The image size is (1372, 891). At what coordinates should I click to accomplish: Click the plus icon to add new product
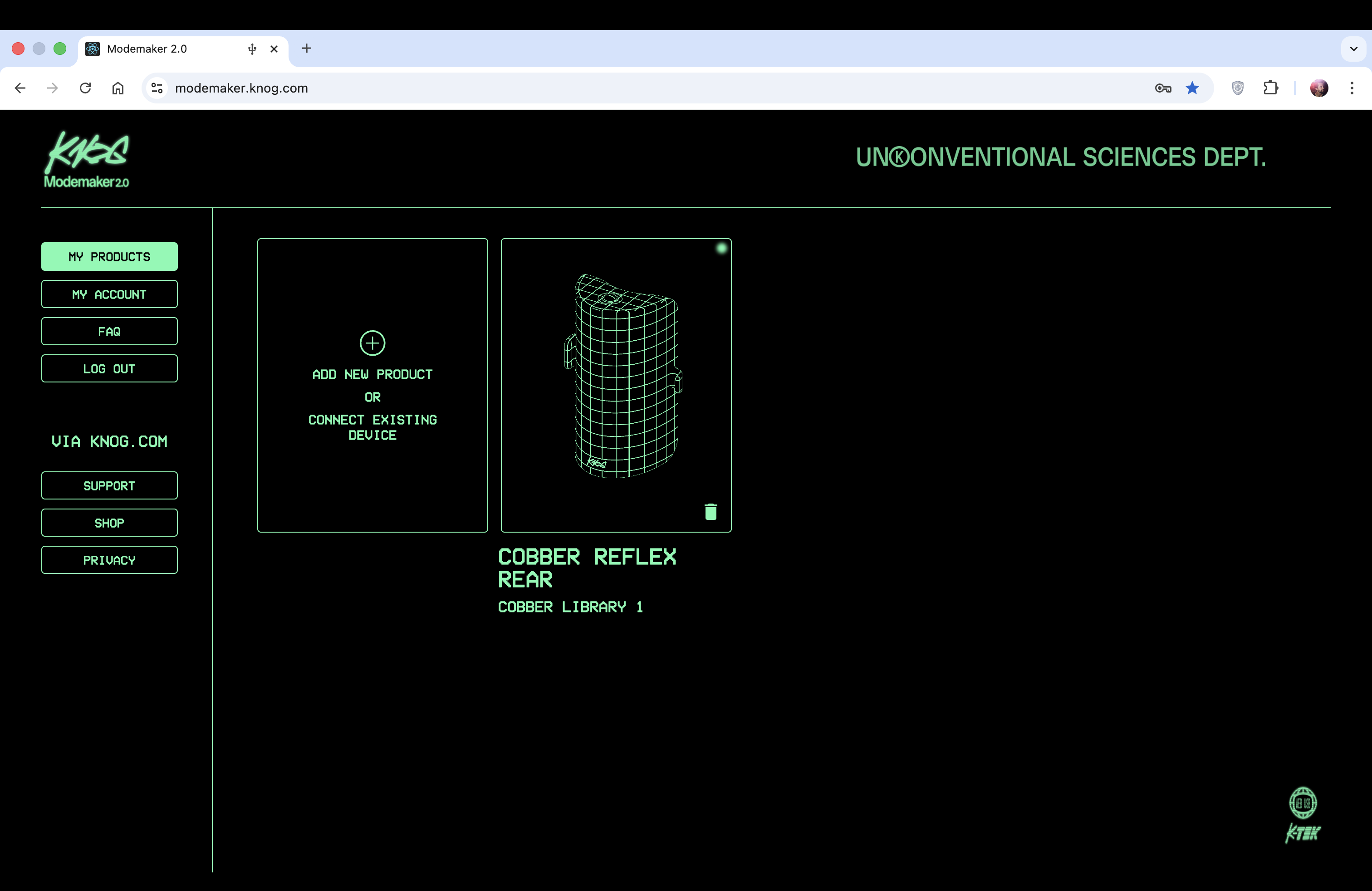click(x=372, y=343)
